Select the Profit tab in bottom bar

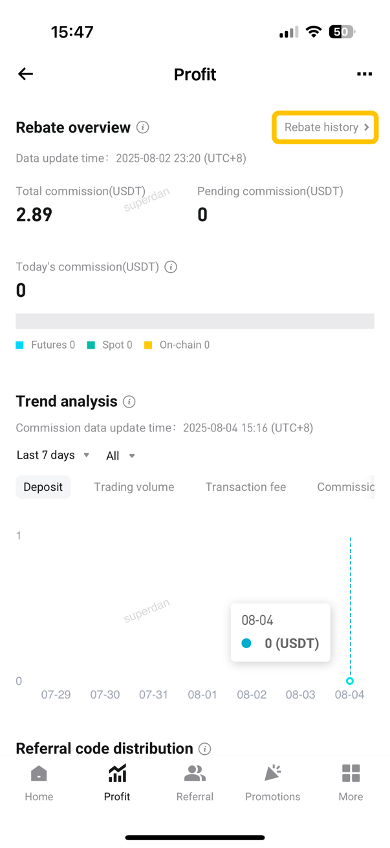click(117, 783)
